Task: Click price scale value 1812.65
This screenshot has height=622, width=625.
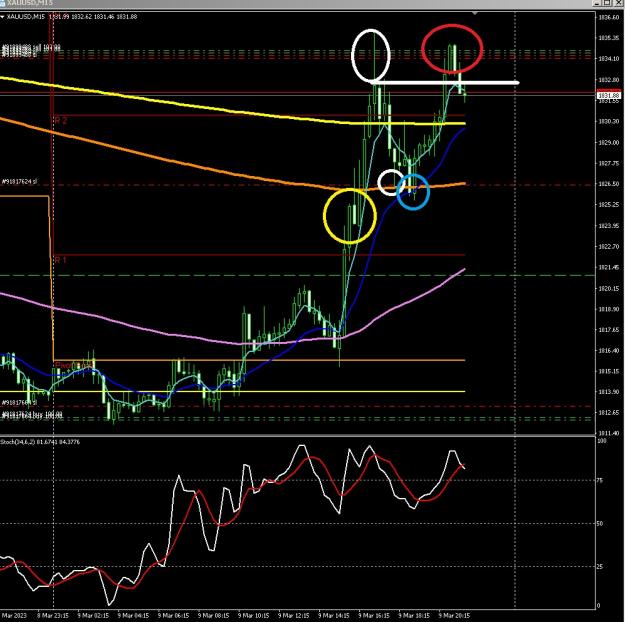Action: [608, 413]
